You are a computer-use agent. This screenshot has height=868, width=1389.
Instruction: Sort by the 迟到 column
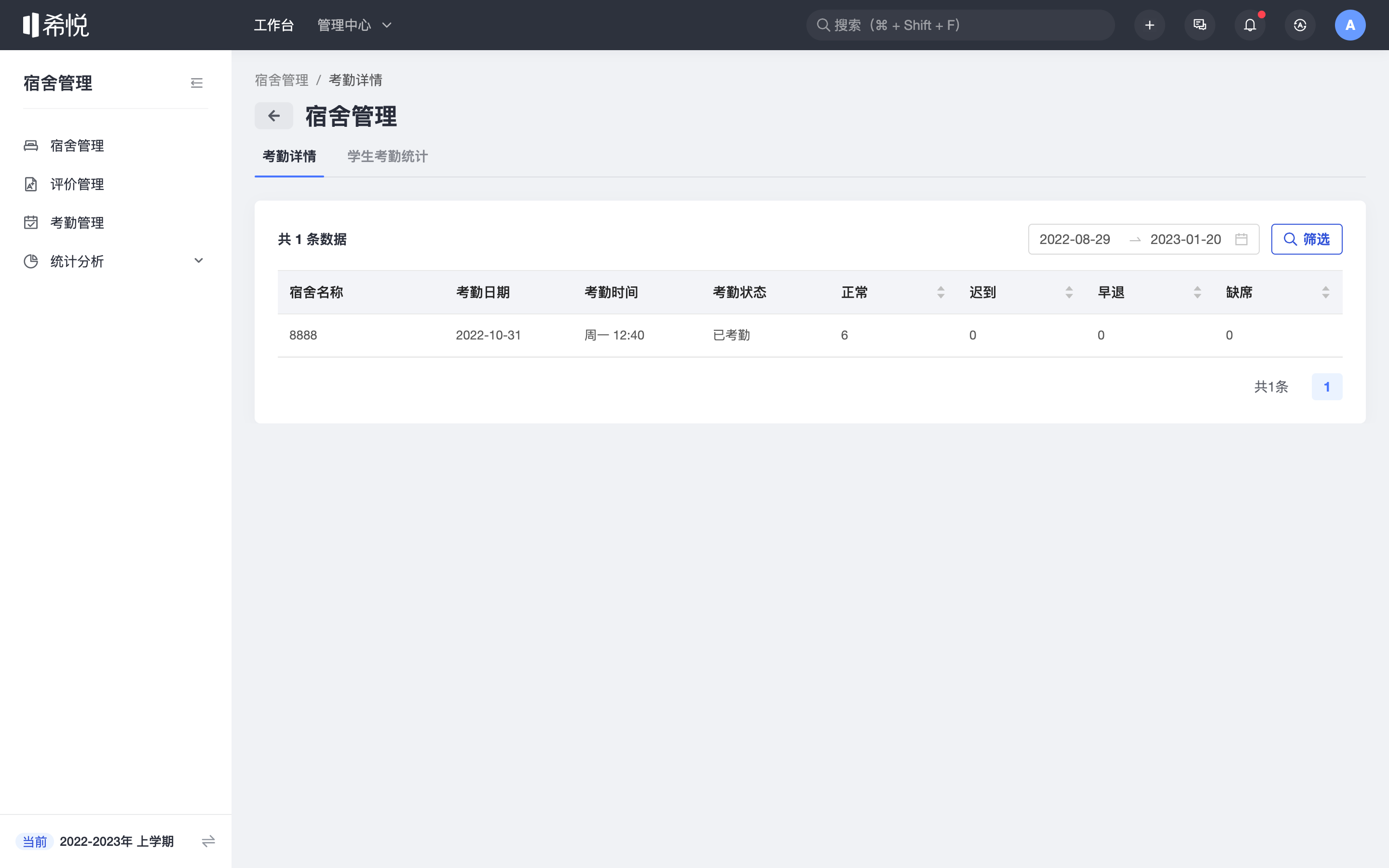1069,292
